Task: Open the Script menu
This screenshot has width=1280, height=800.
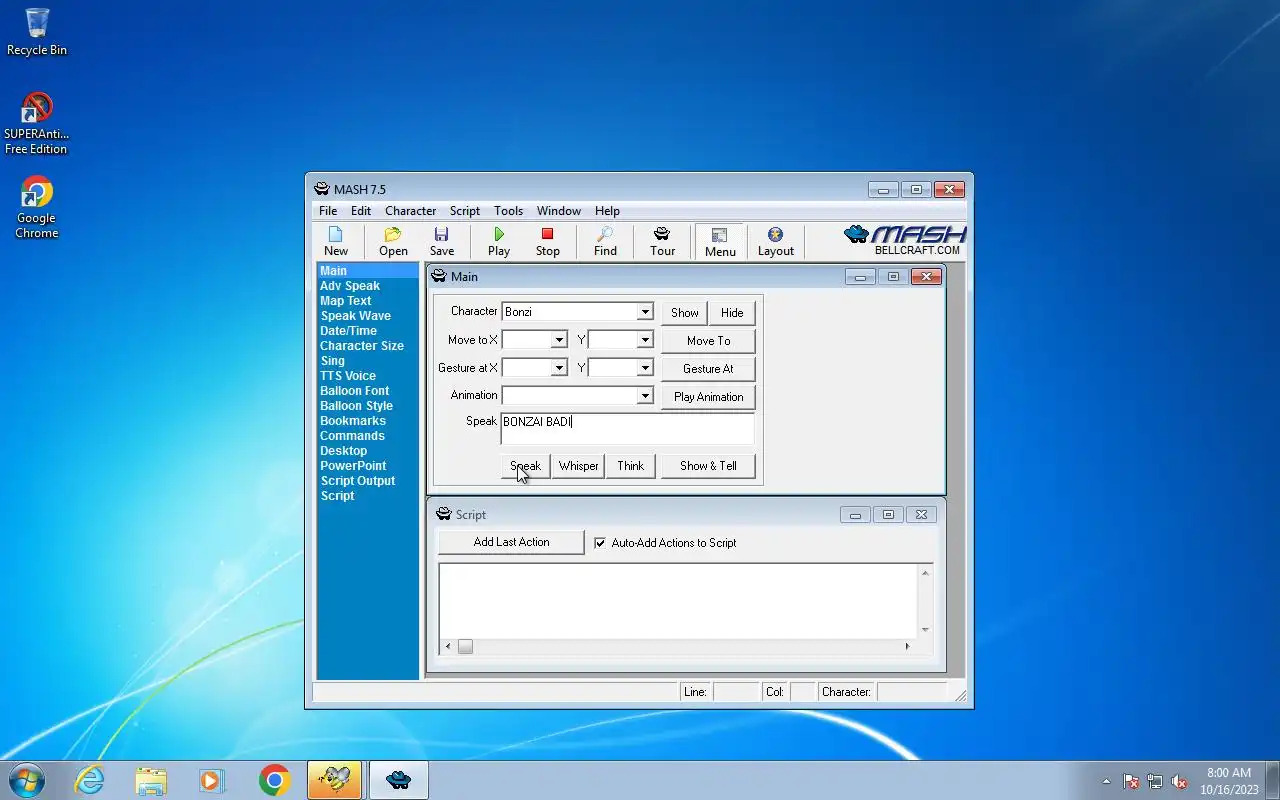Action: click(x=465, y=211)
